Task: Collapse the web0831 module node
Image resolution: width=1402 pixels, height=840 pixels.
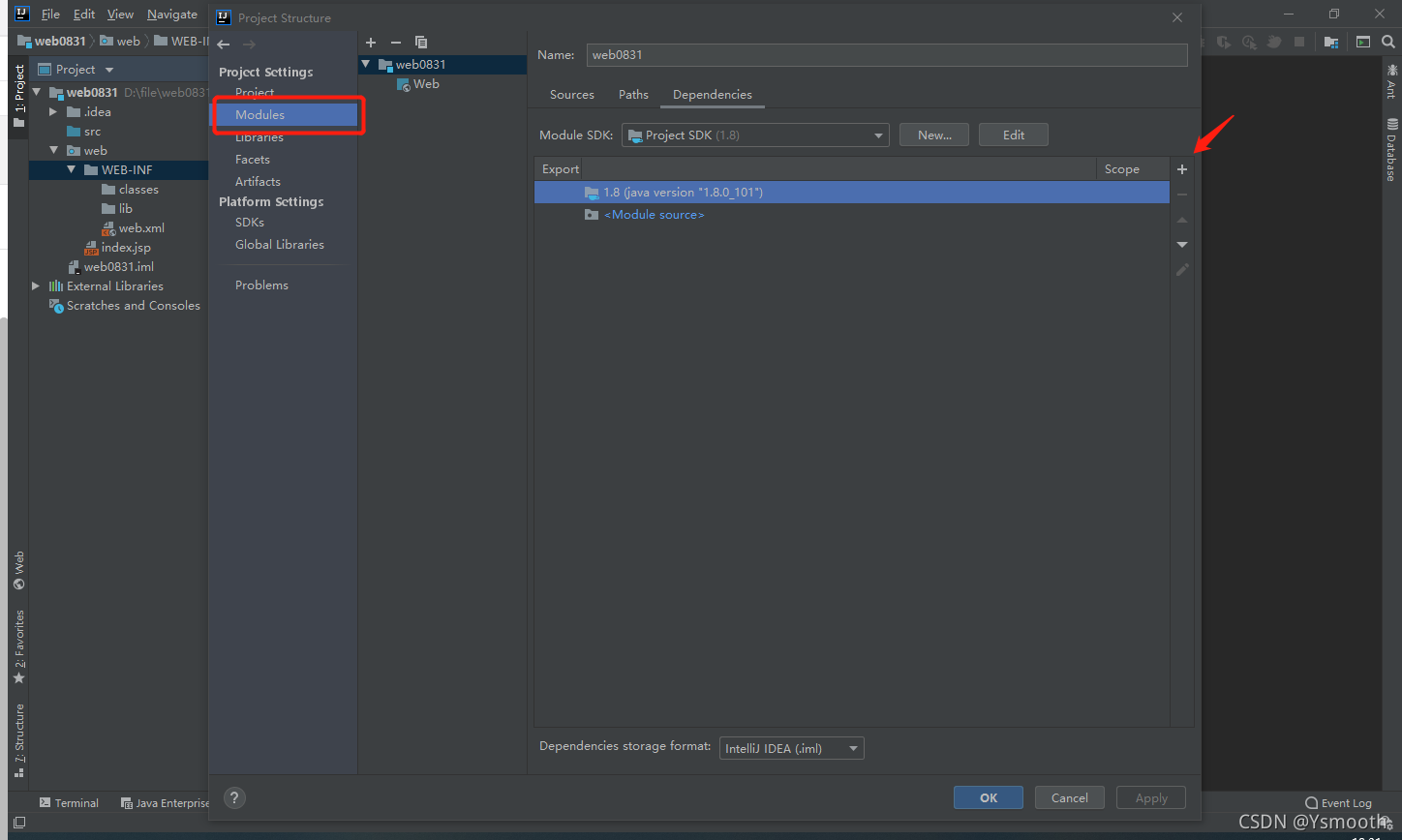Action: tap(365, 65)
